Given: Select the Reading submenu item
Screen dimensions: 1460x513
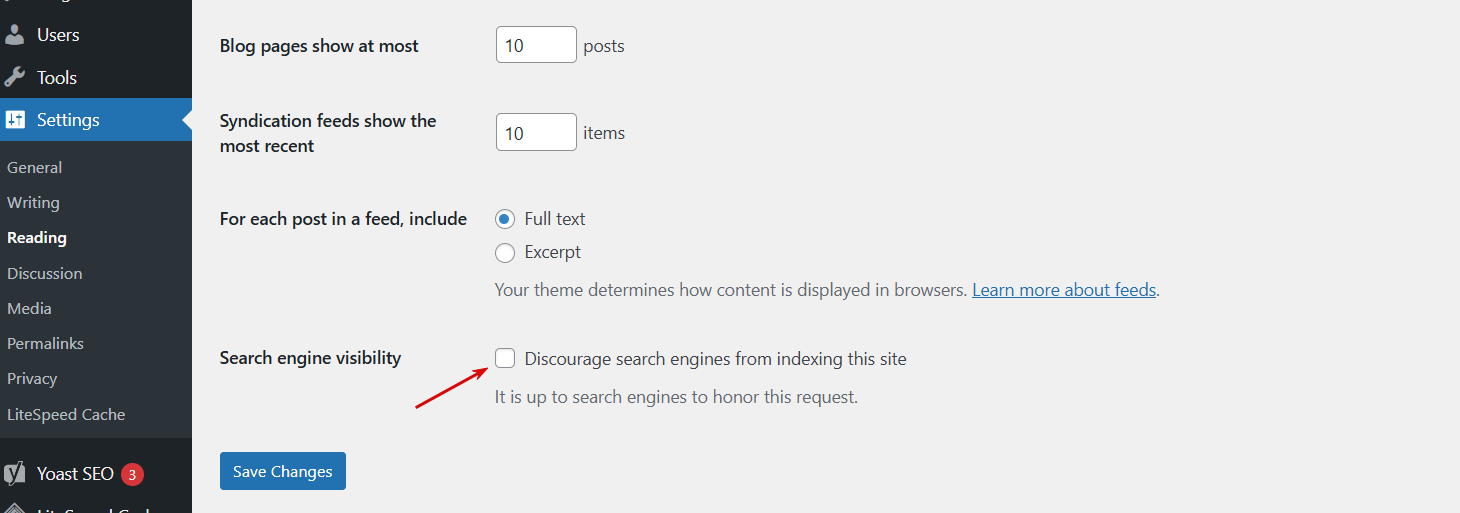Looking at the screenshot, I should 37,238.
